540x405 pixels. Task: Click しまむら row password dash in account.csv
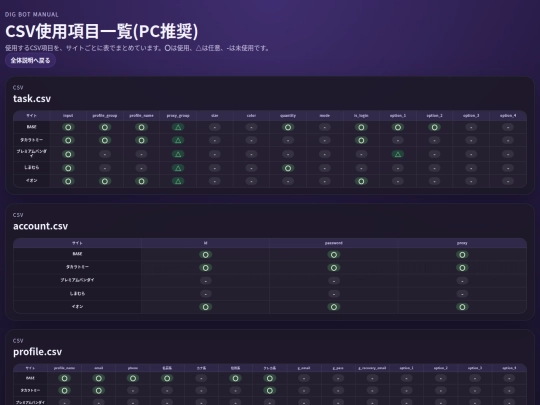(334, 294)
